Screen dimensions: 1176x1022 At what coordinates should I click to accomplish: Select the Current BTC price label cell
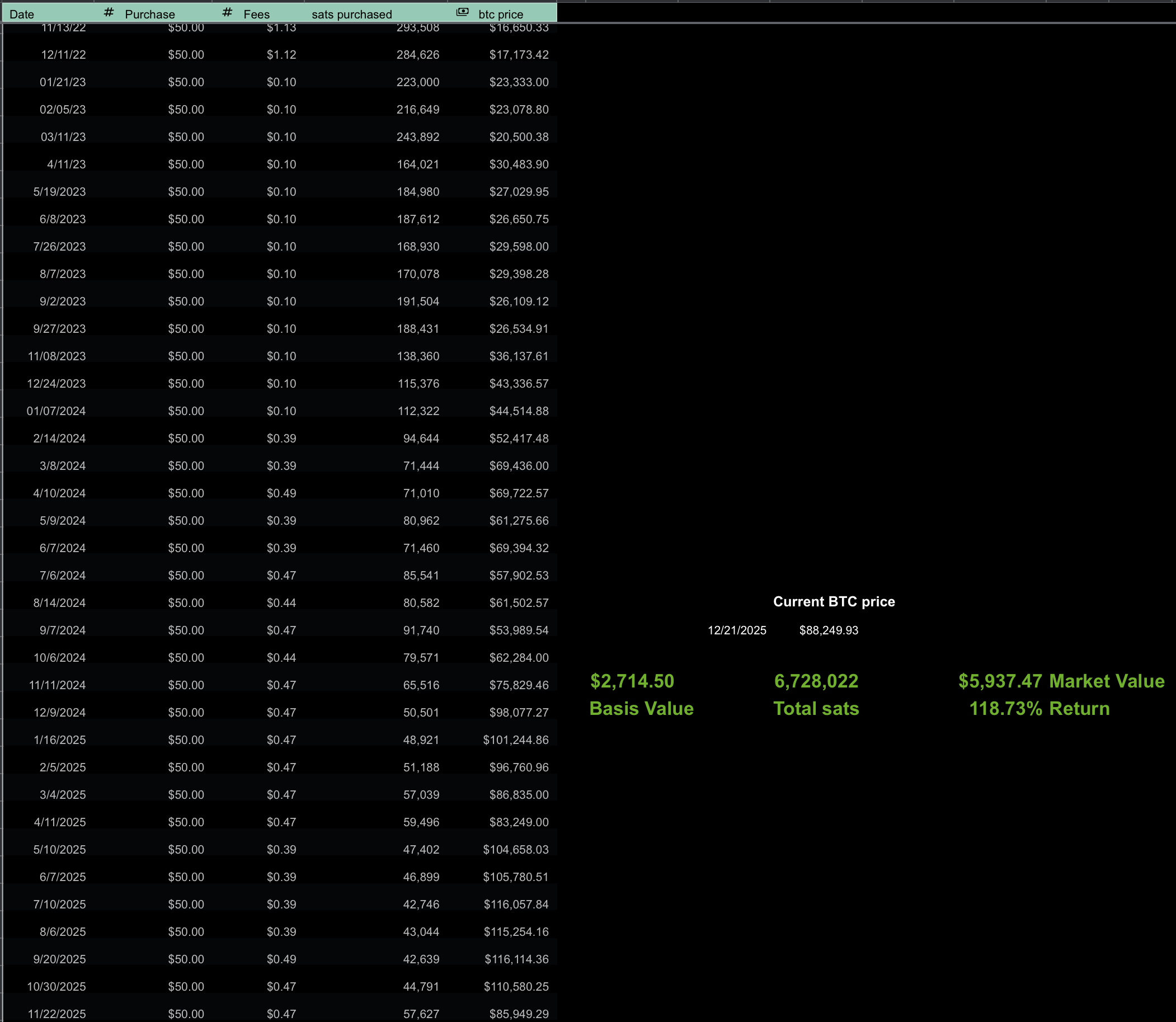pos(833,602)
